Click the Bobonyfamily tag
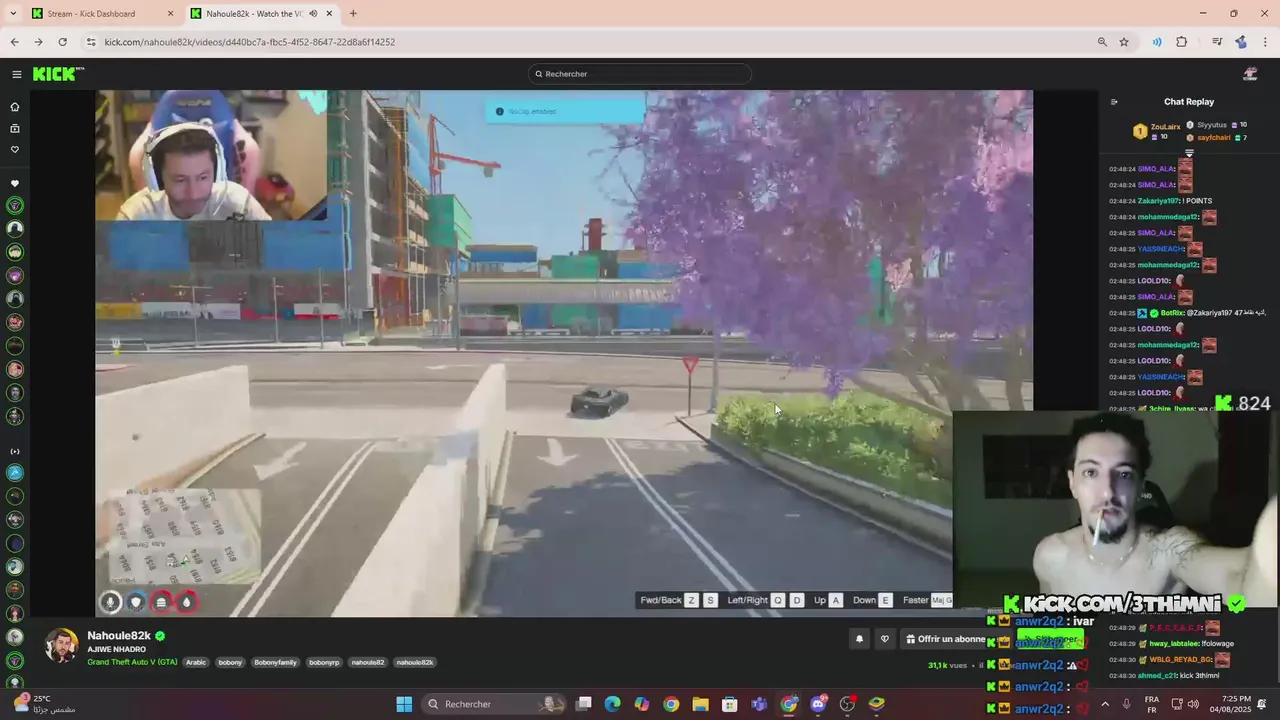This screenshot has height=720, width=1280. [x=275, y=662]
